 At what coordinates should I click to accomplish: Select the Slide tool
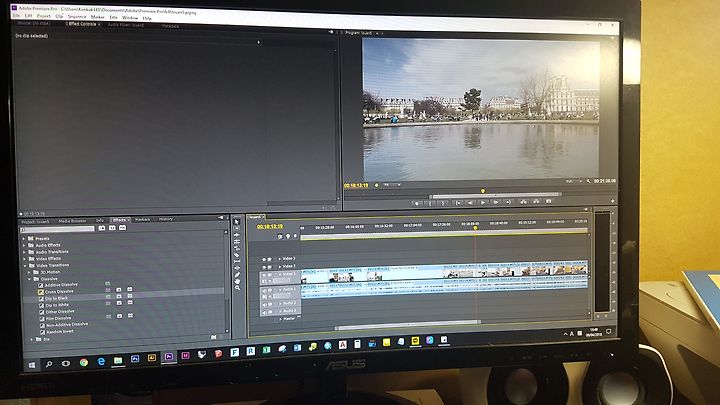click(x=237, y=268)
